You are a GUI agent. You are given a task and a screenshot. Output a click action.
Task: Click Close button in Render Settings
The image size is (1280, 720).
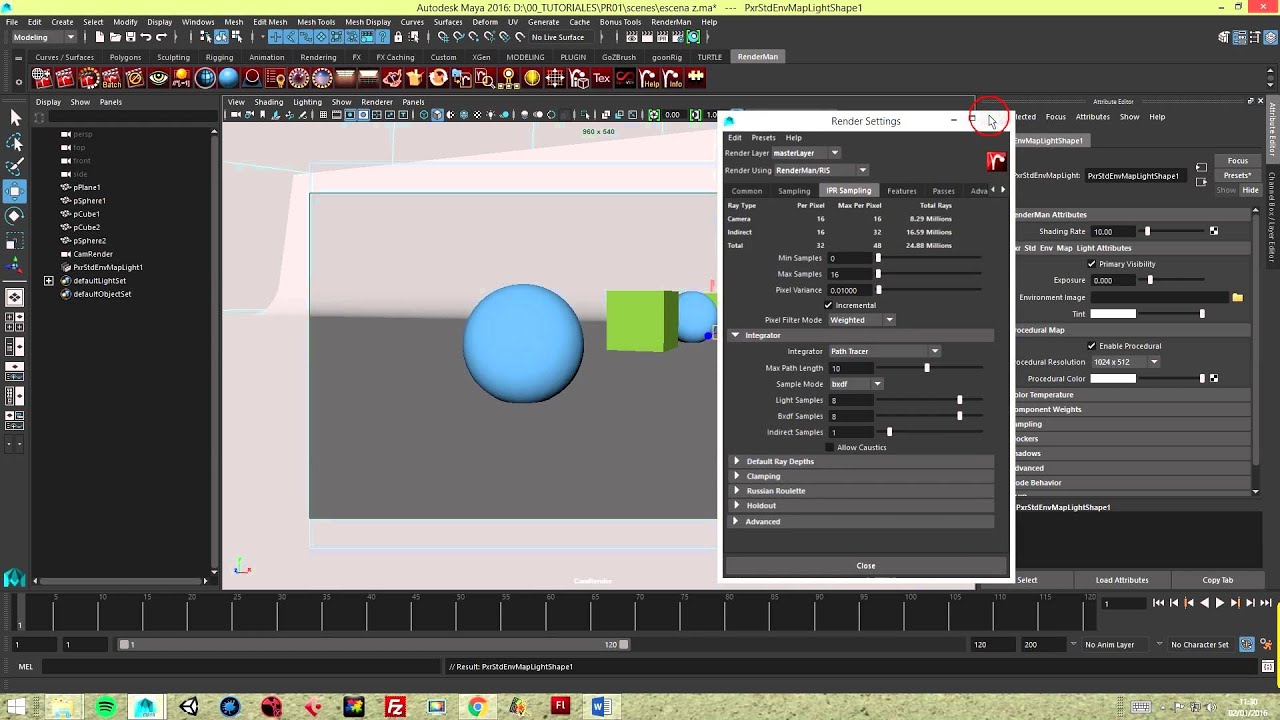[x=866, y=566]
